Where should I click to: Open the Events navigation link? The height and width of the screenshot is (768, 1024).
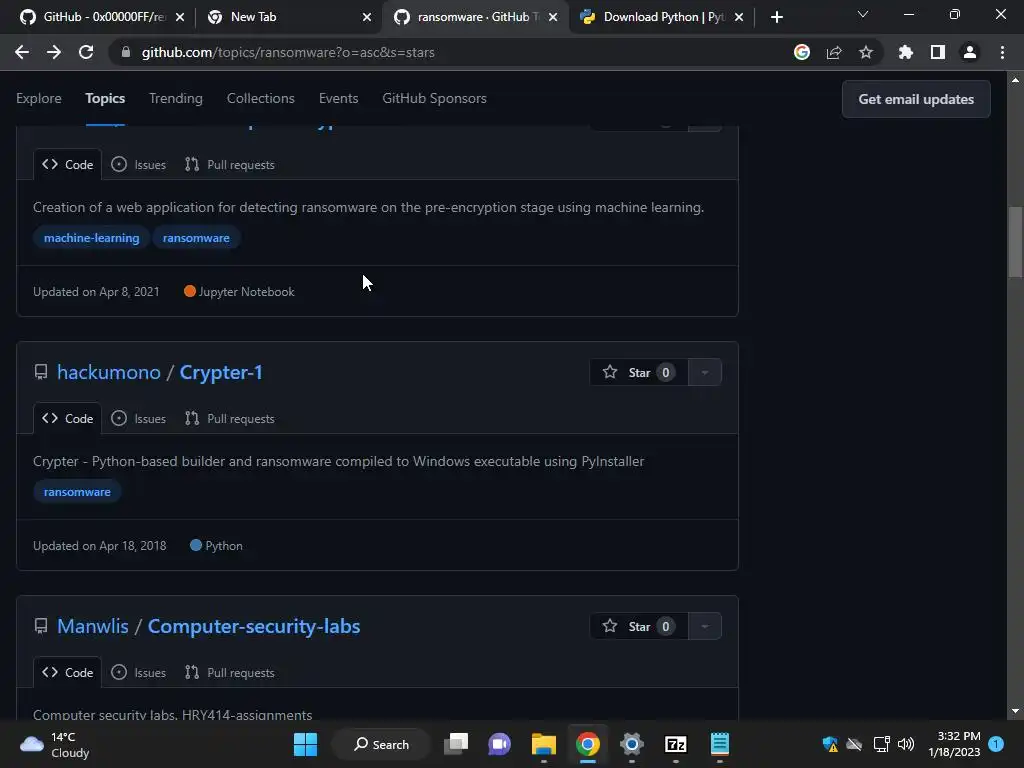pos(338,98)
